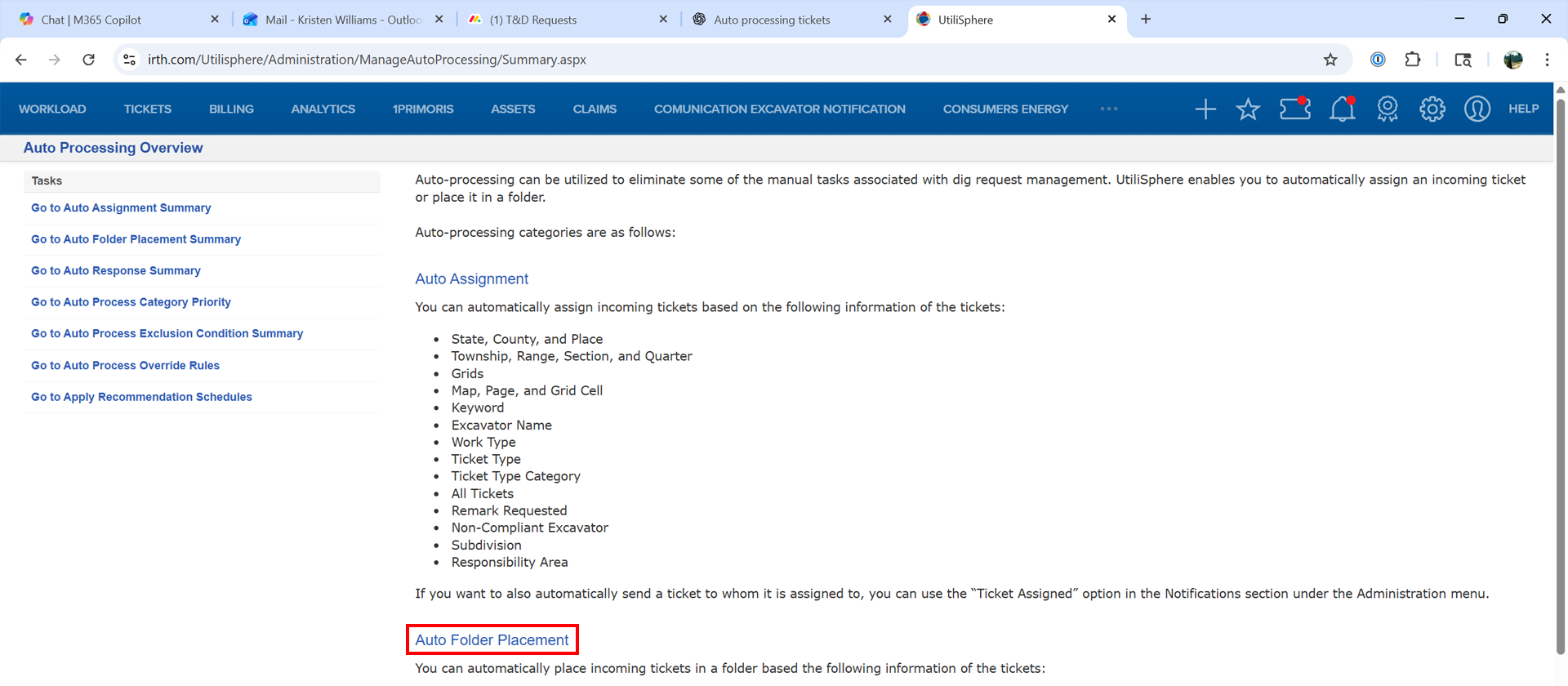Viewport: 1568px width, 686px height.
Task: Close the Mail - Kristen Williams tab
Action: (439, 19)
